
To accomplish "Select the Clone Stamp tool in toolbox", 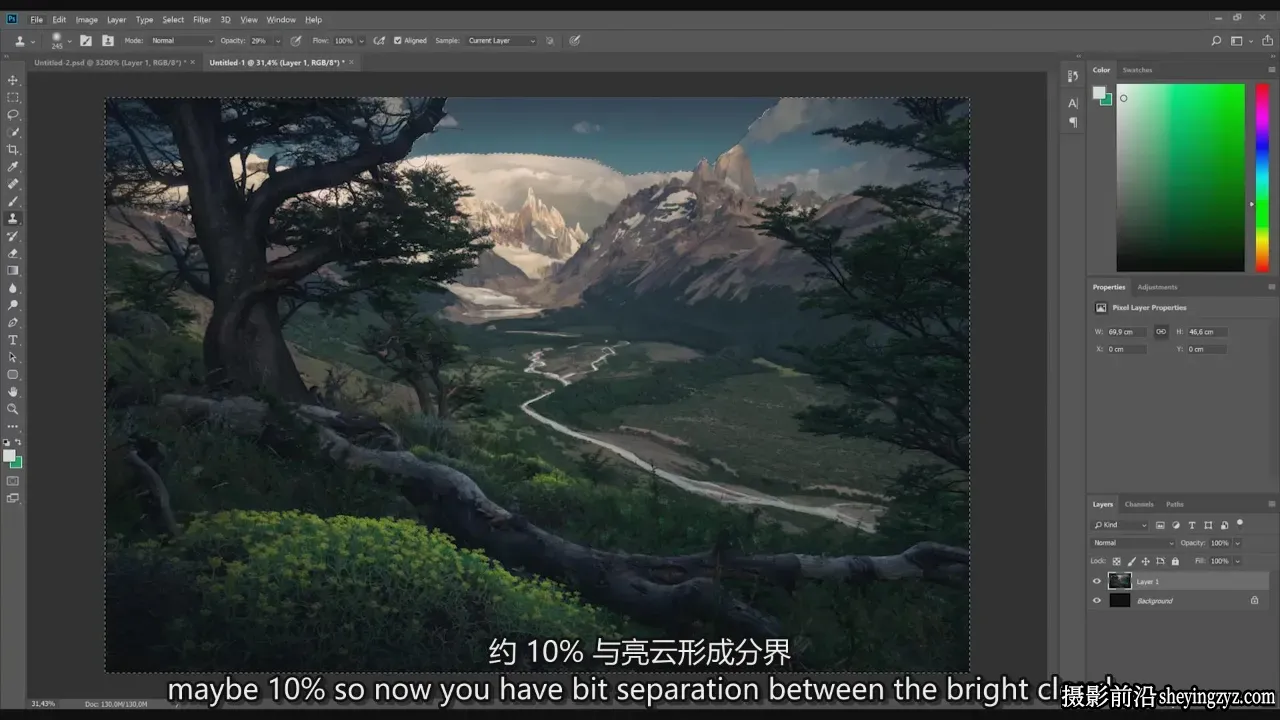I will click(13, 218).
